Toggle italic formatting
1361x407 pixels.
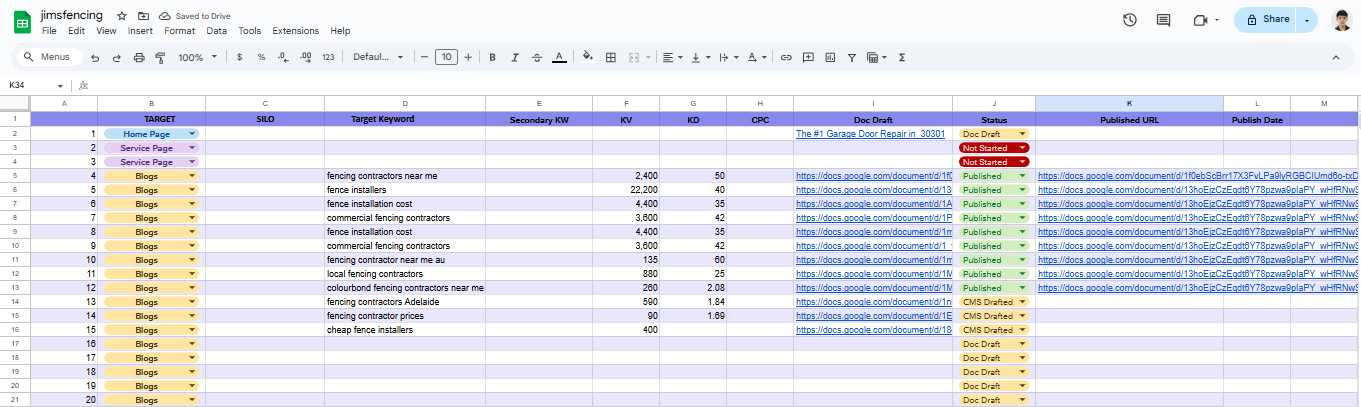point(514,58)
